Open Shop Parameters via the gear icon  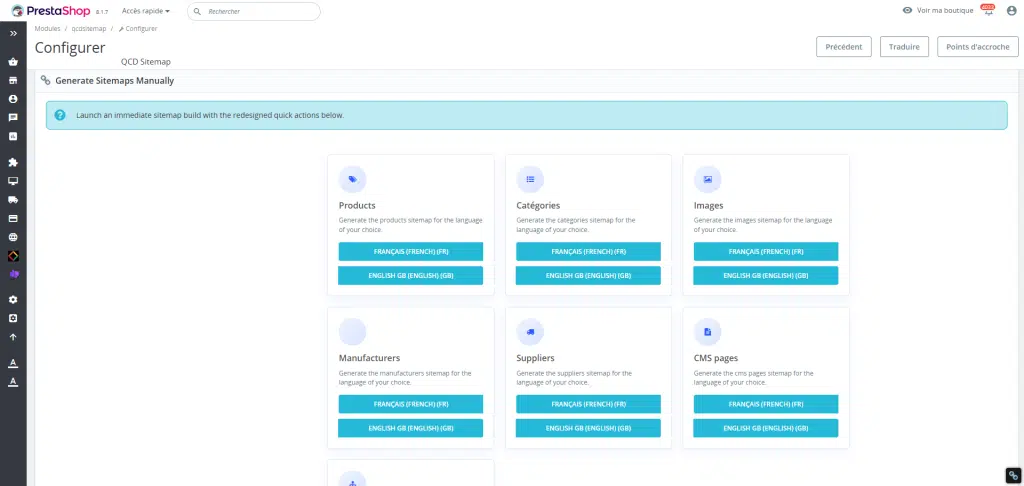(x=13, y=300)
